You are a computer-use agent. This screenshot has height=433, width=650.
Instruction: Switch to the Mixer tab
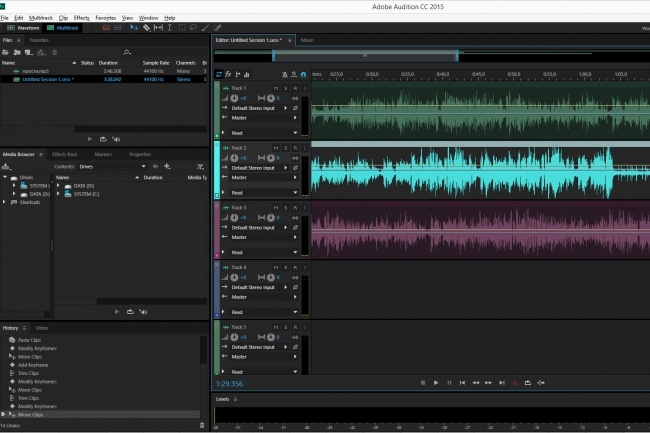click(x=307, y=40)
